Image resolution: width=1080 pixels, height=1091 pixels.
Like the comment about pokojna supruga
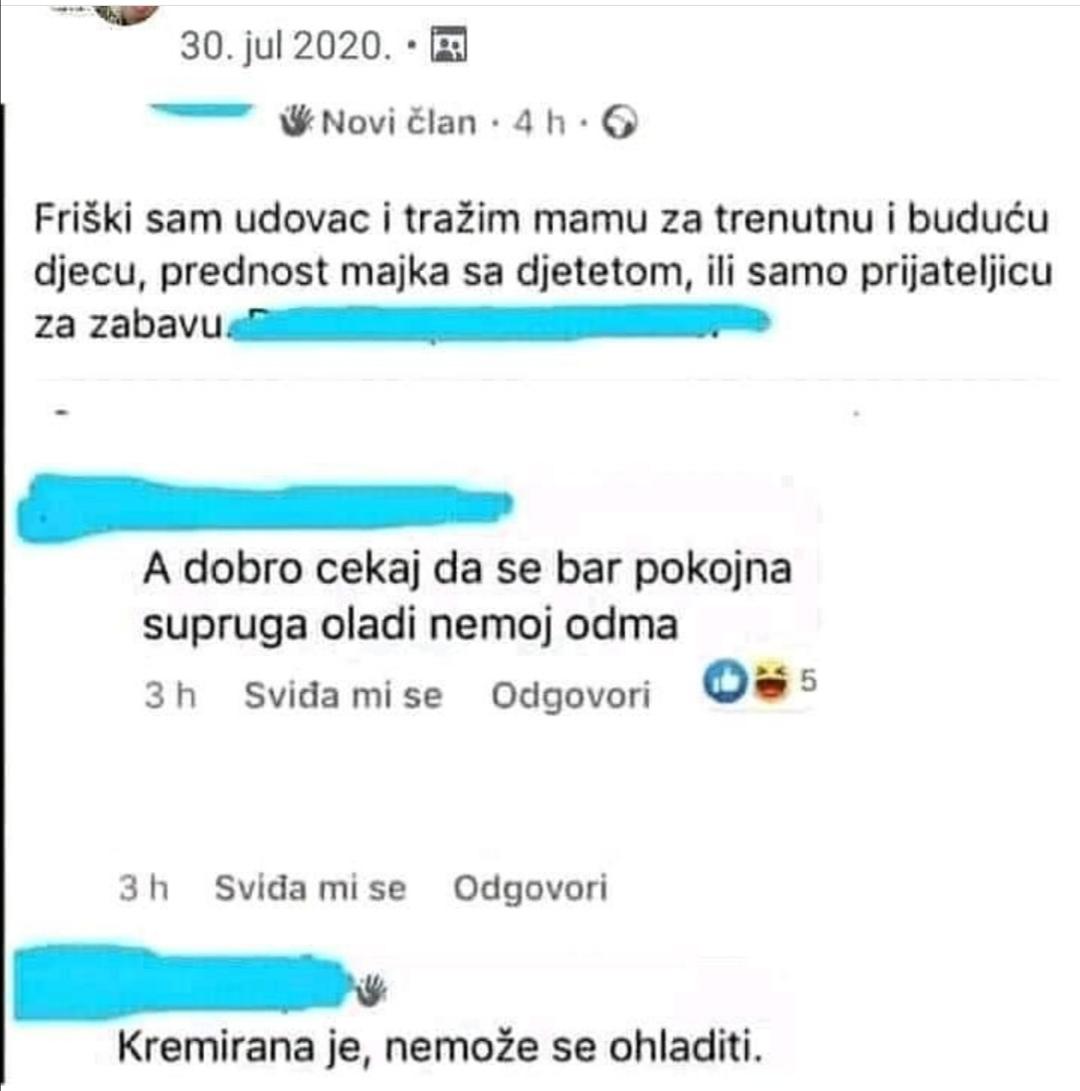(x=343, y=695)
